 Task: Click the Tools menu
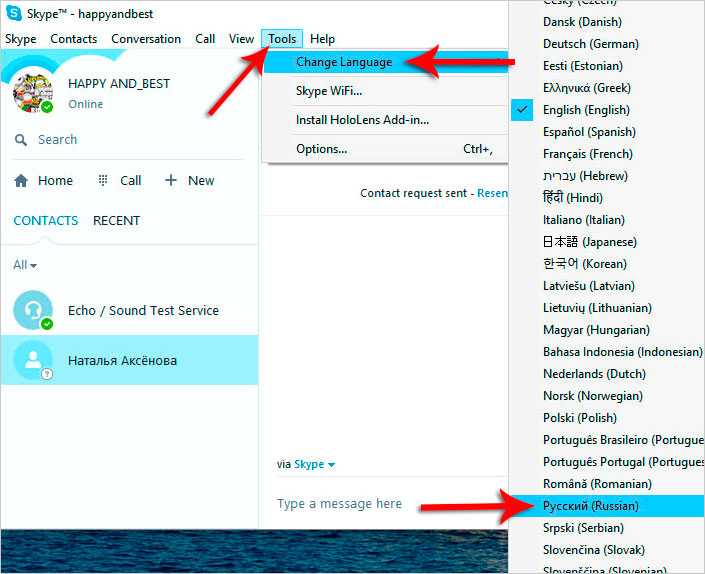click(x=282, y=39)
